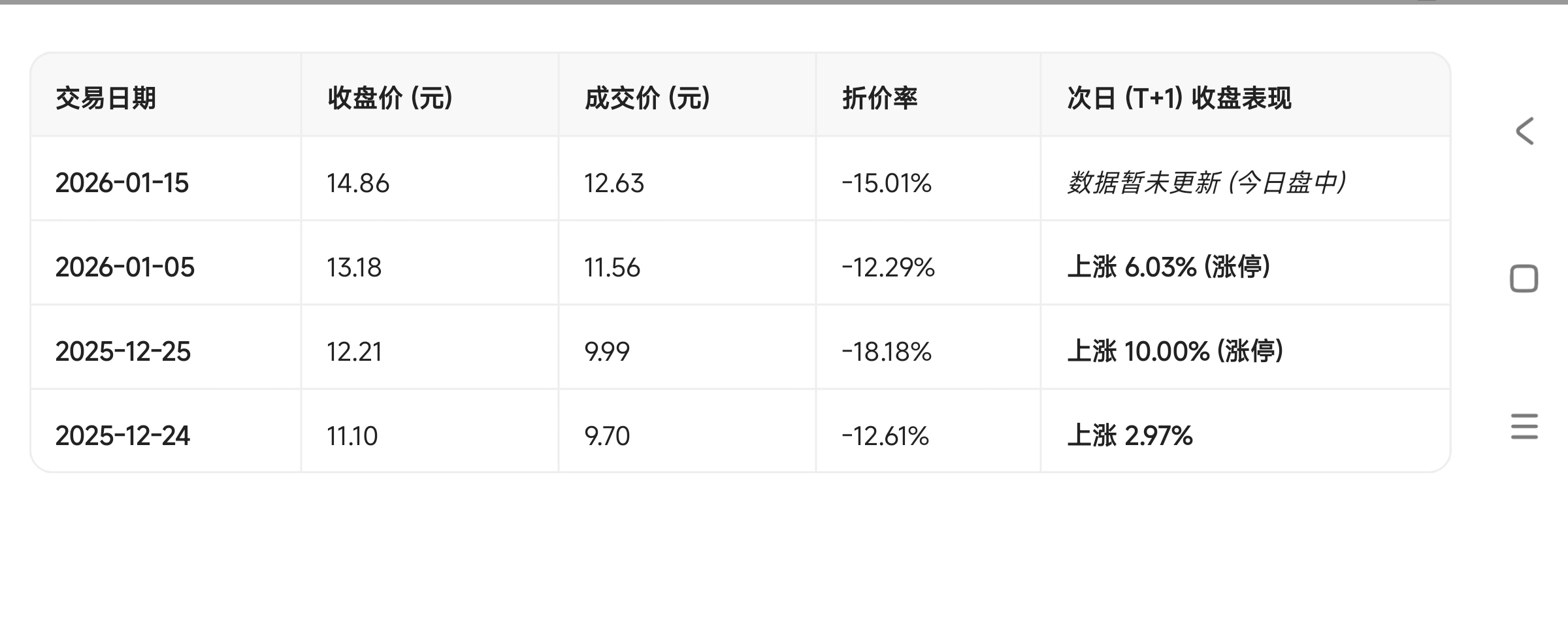Click the 上涨 6.03% (涨停) cell
This screenshot has height=632, width=1568.
(1168, 267)
